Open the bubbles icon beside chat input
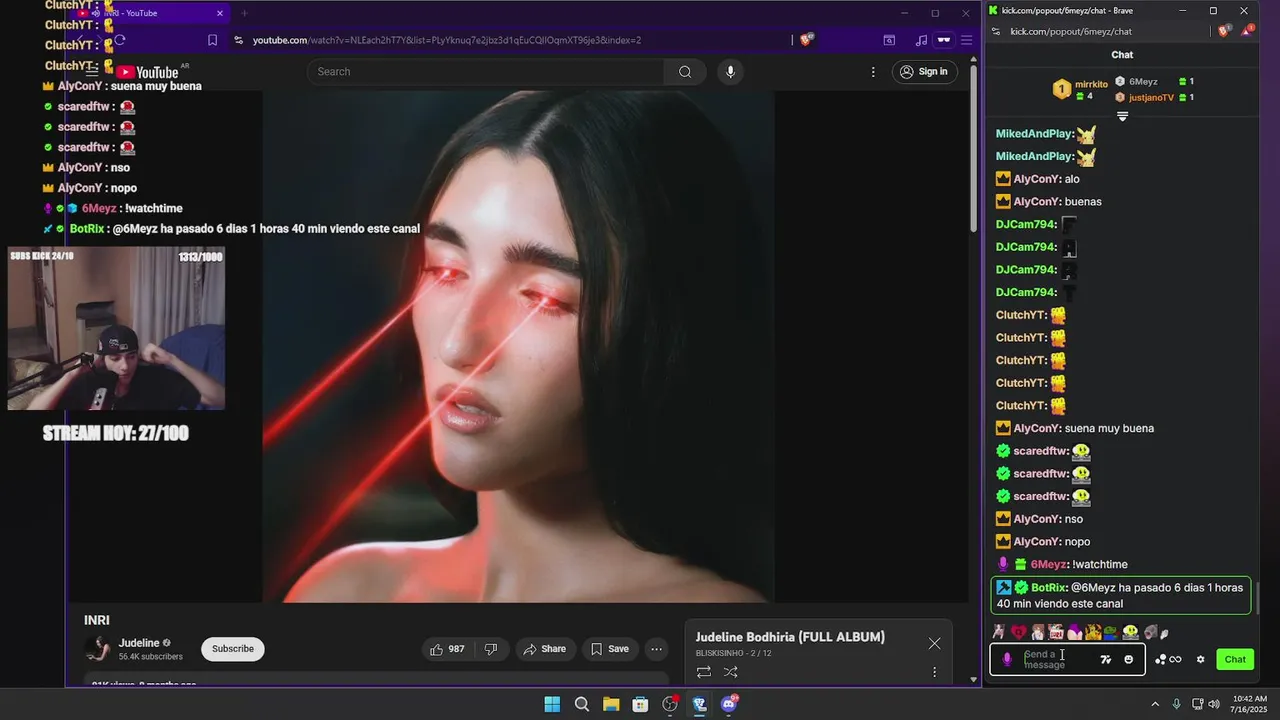The image size is (1280, 720). tap(1161, 659)
